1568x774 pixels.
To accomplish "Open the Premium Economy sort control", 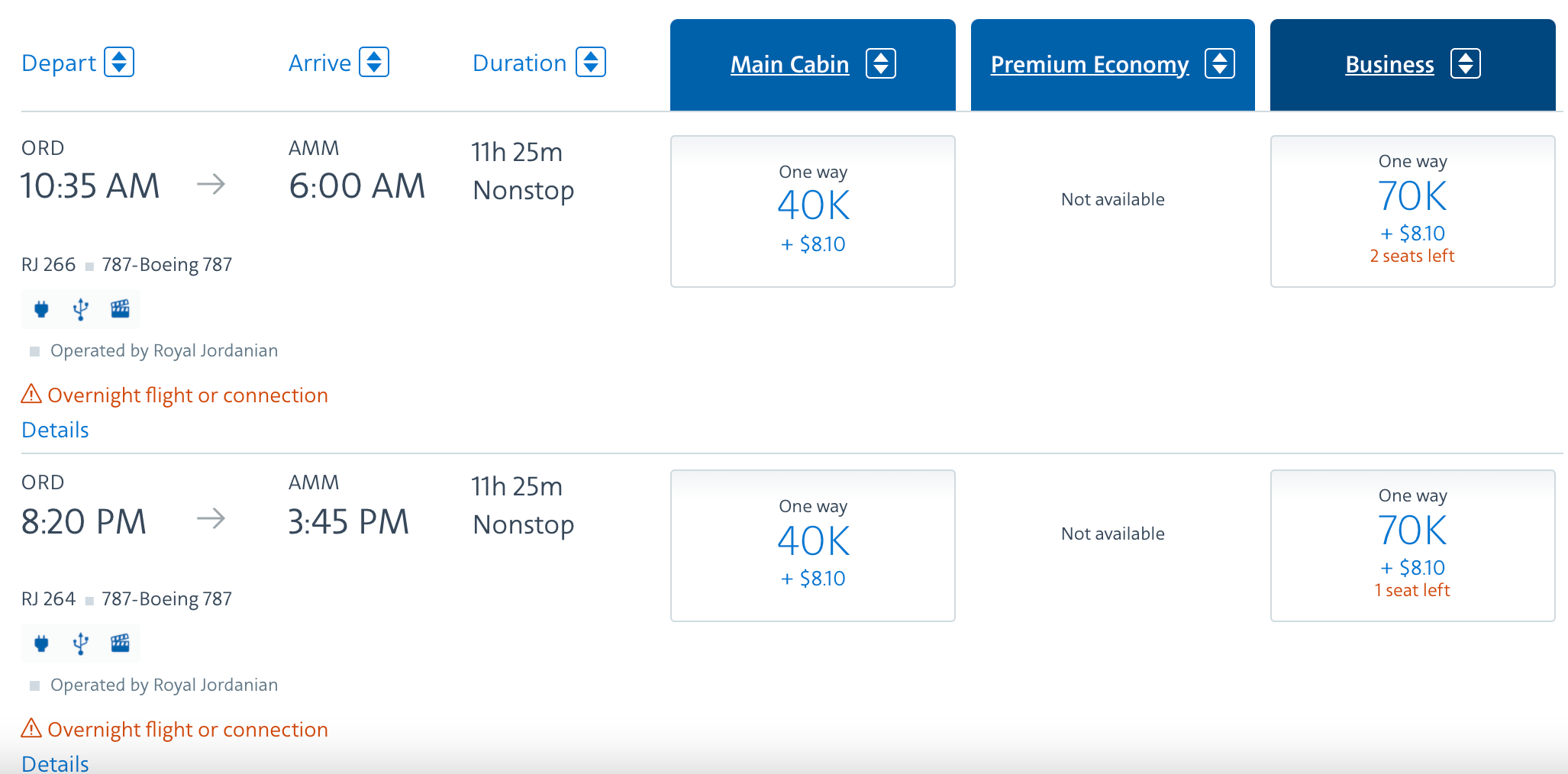I will tap(1221, 64).
